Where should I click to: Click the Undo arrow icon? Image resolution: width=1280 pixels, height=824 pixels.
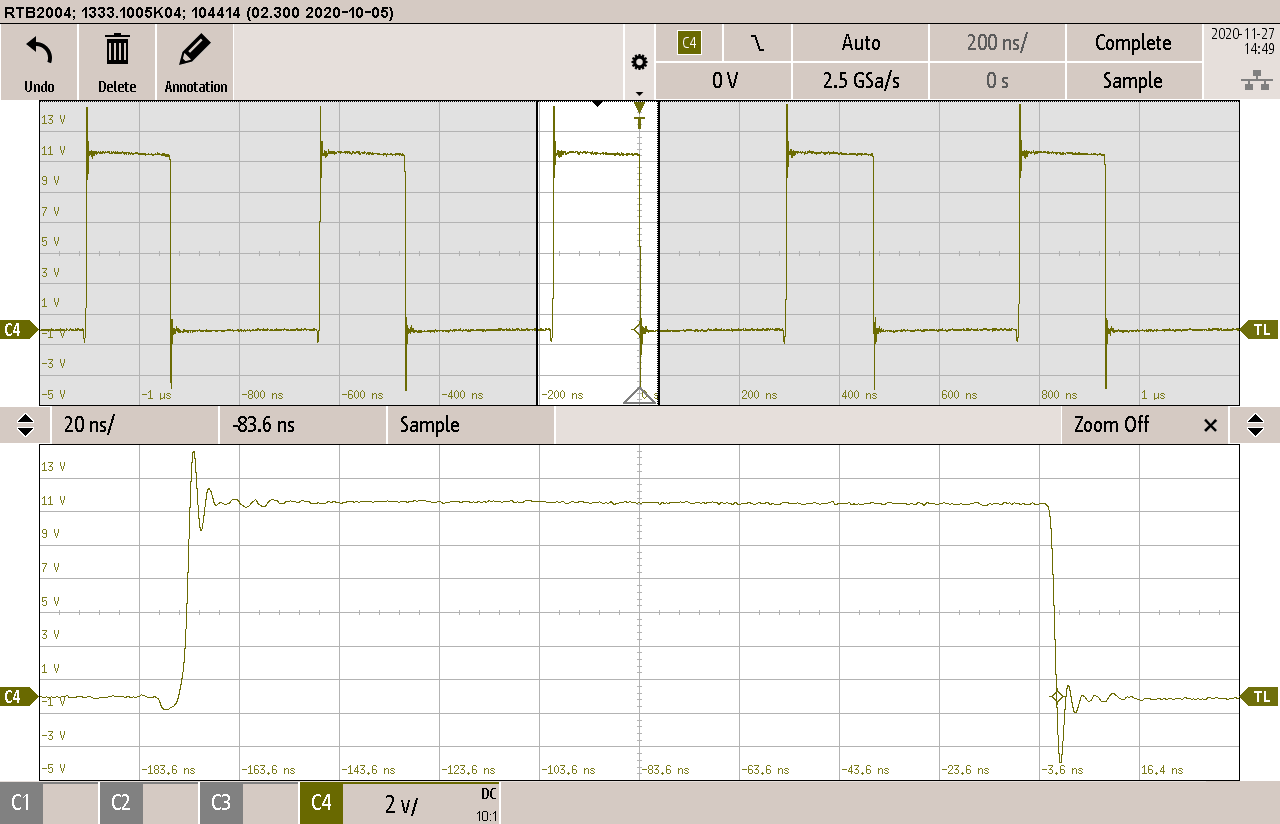point(39,50)
